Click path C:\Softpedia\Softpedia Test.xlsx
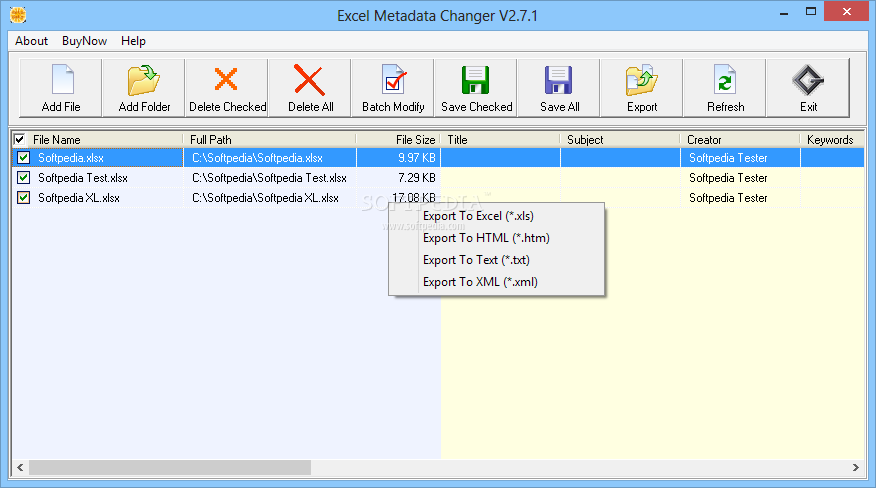876x488 pixels. pyautogui.click(x=269, y=178)
